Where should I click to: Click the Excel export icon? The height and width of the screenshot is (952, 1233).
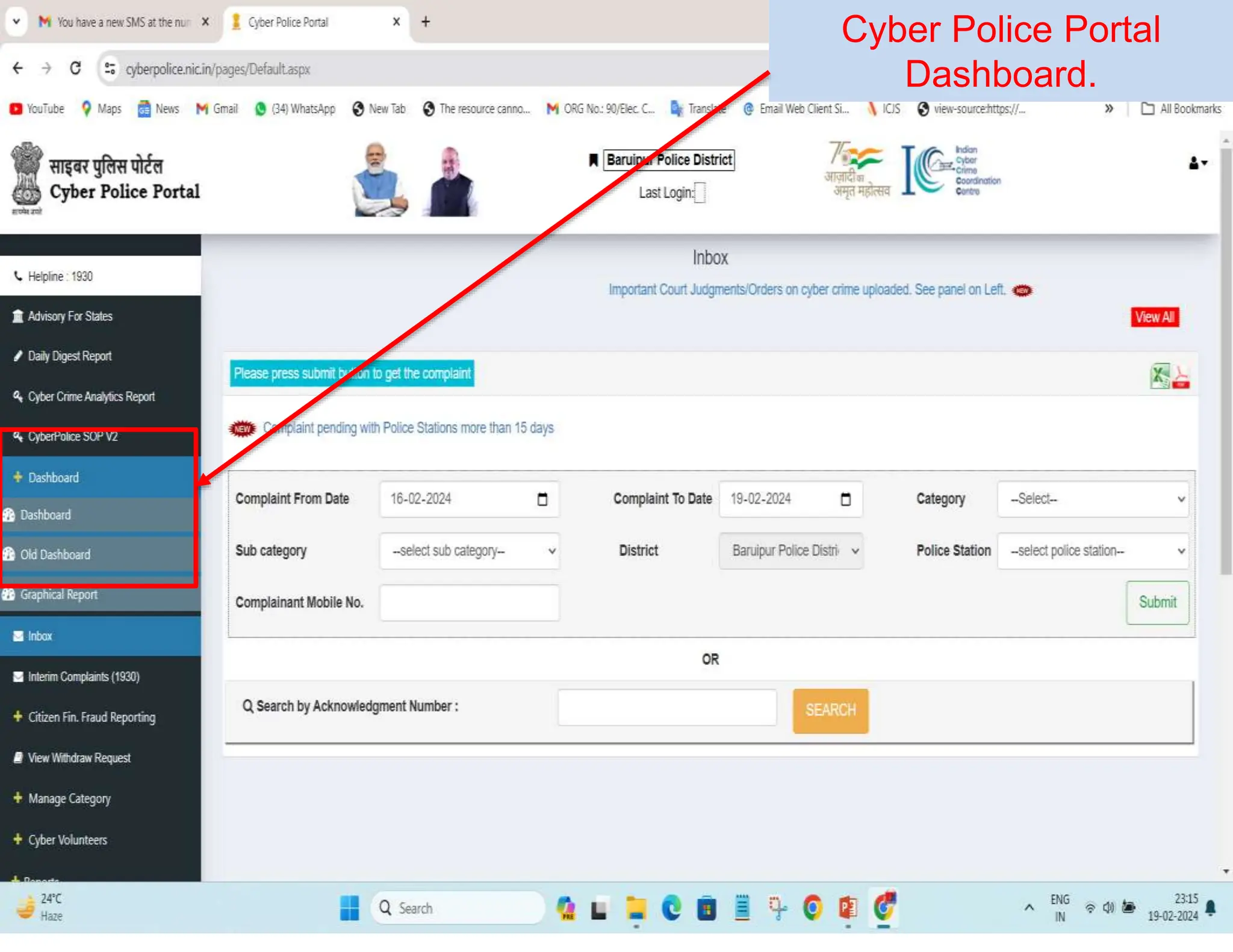[x=1160, y=376]
